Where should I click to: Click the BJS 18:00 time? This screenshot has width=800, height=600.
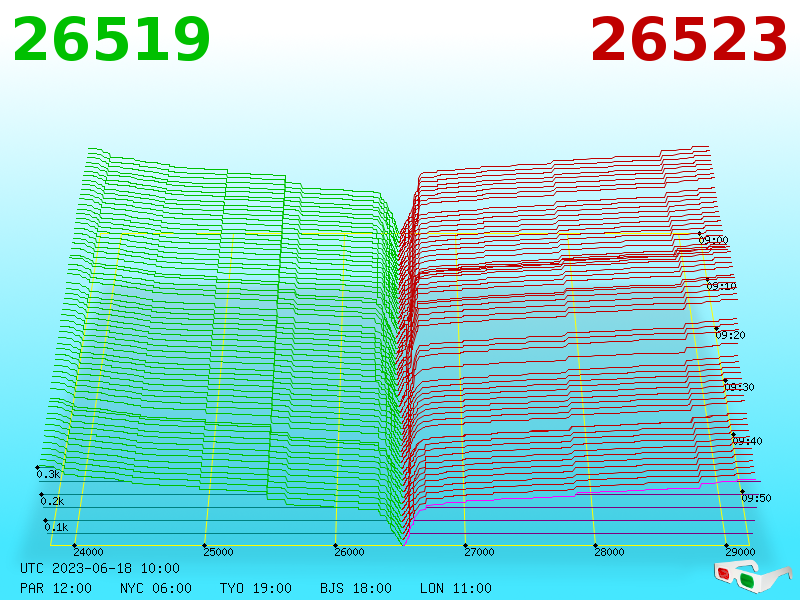(x=356, y=588)
